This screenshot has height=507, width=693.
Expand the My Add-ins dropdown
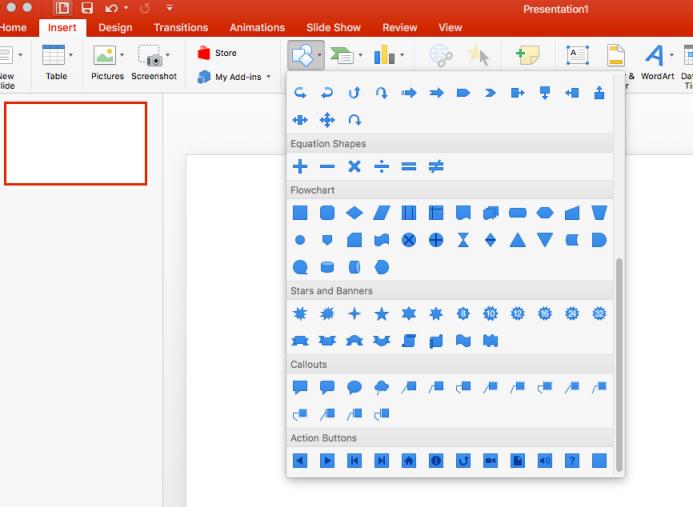(x=268, y=77)
